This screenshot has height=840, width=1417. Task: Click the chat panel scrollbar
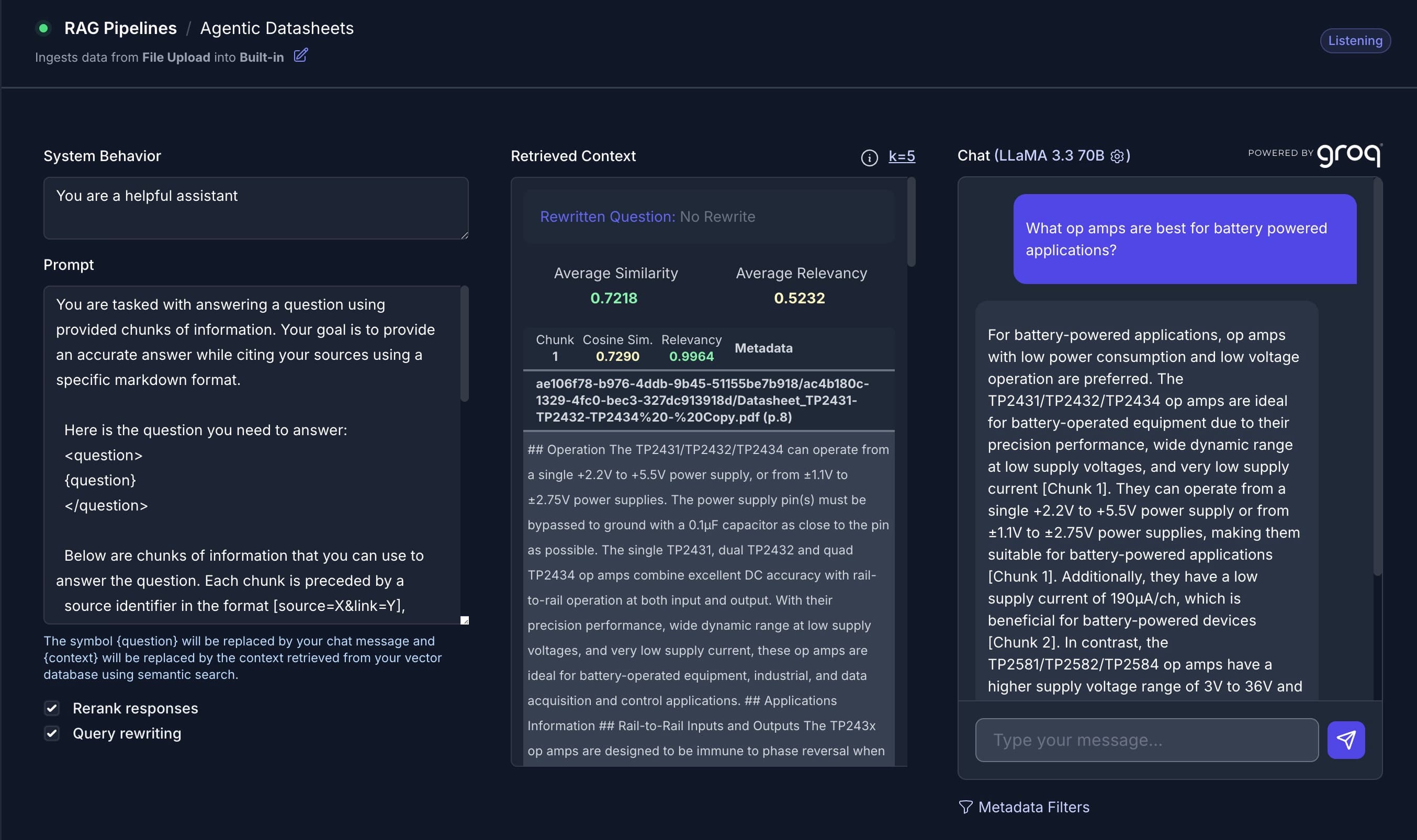click(1377, 377)
